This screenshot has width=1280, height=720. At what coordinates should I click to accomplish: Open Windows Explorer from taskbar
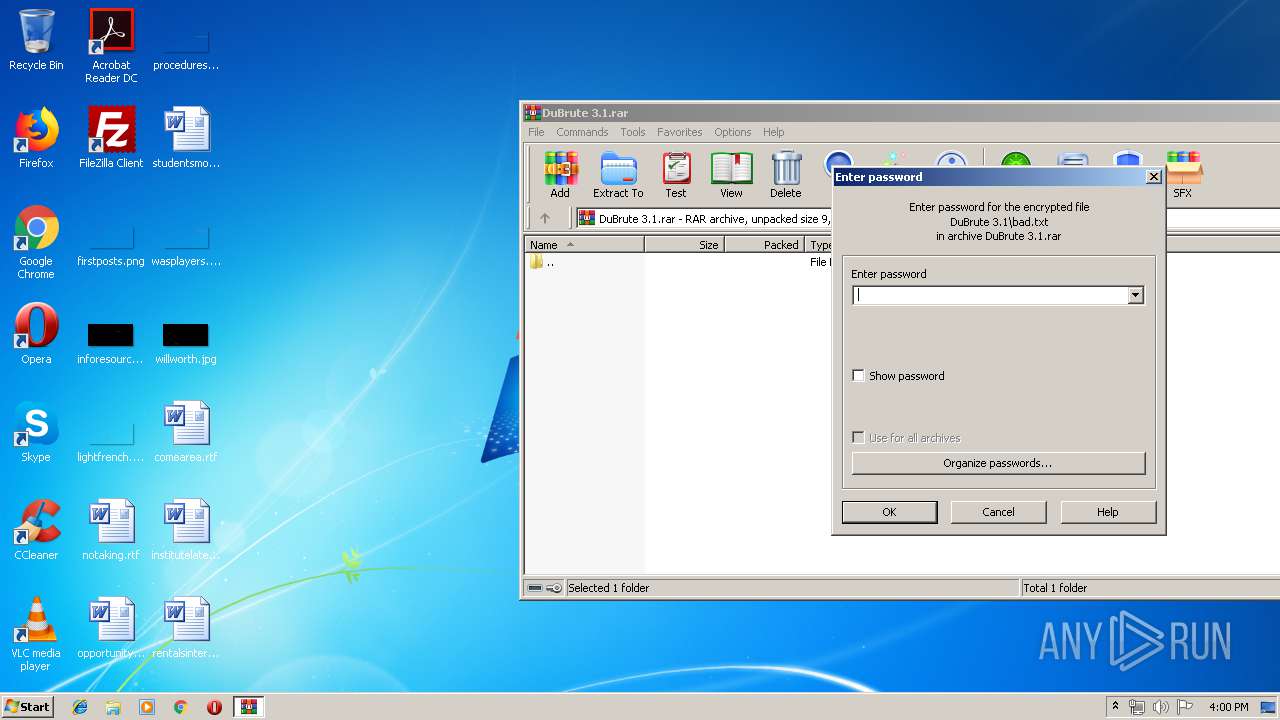click(113, 707)
